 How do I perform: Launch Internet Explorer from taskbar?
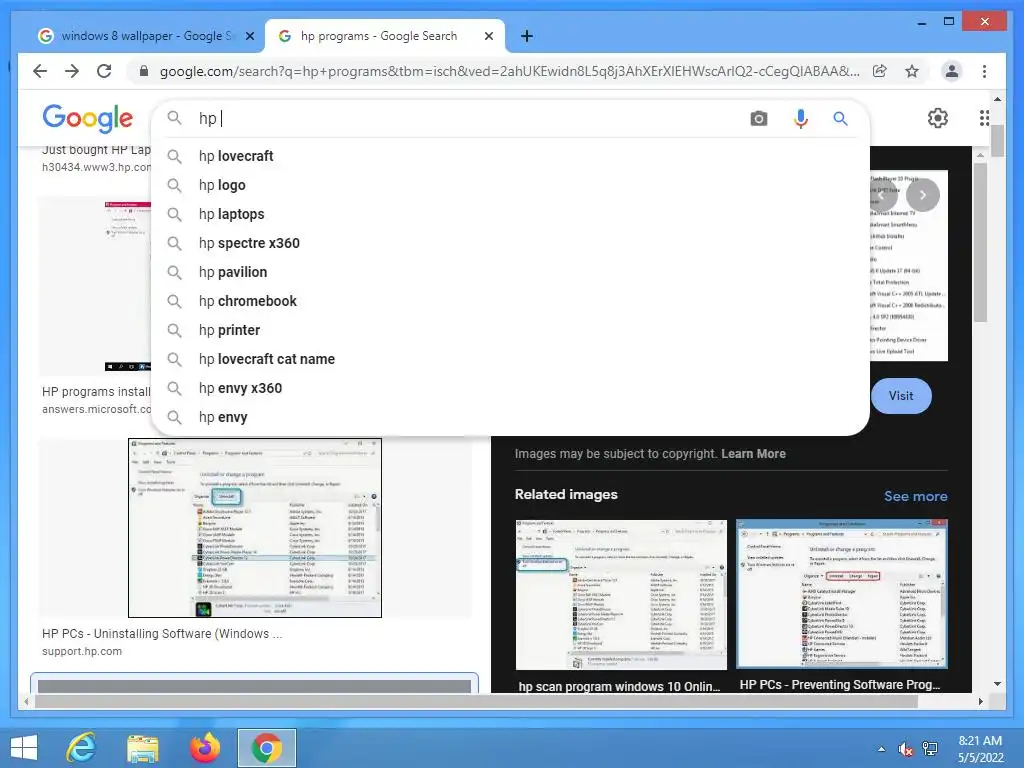(x=81, y=748)
